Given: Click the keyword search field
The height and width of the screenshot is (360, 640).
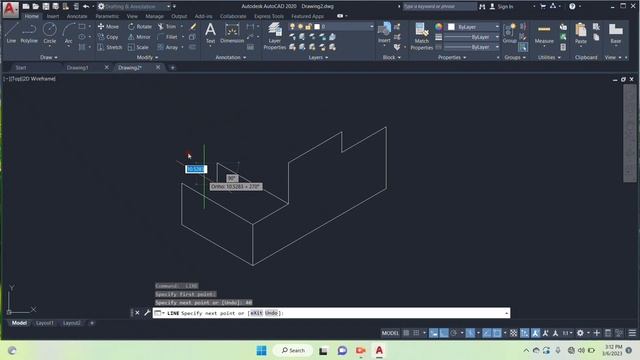Looking at the screenshot, I should tap(440, 7).
